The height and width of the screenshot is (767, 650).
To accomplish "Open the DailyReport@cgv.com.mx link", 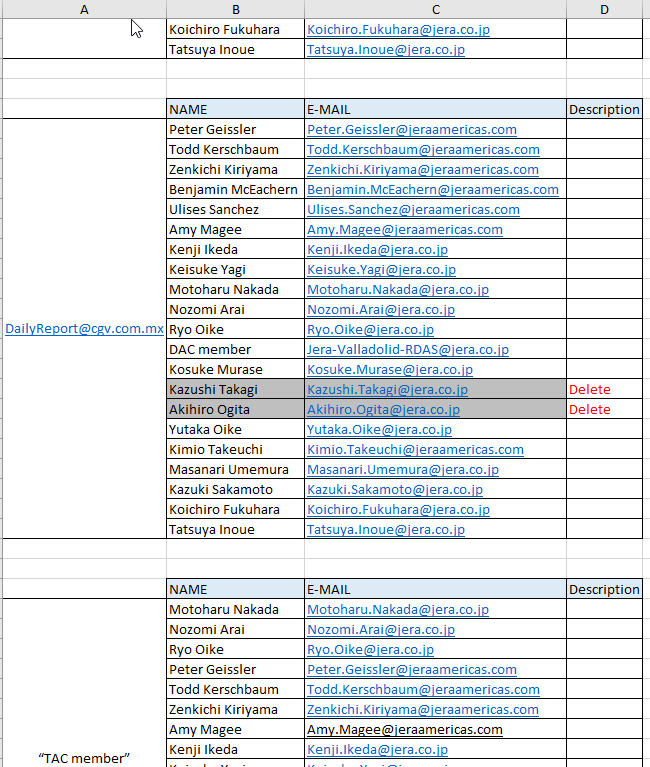I will (x=84, y=329).
